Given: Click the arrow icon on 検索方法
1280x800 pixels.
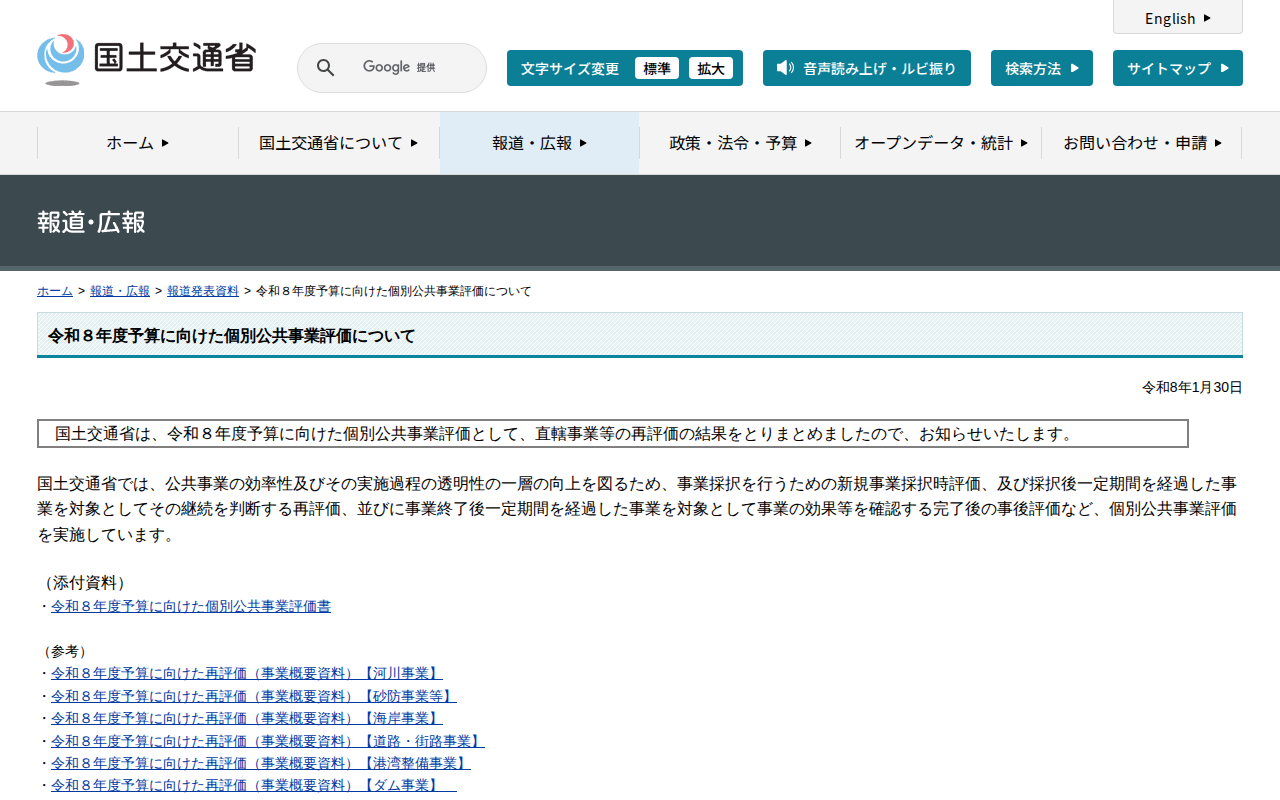Looking at the screenshot, I should pos(1075,68).
